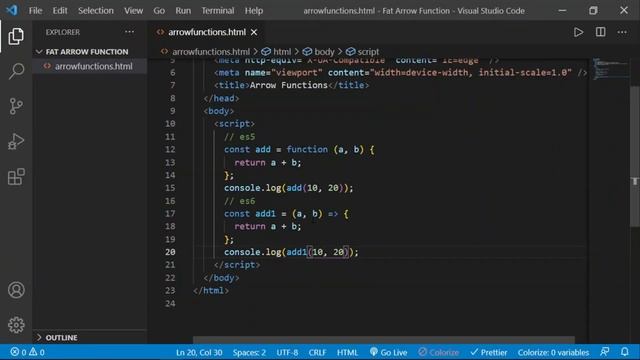
Task: Open the Extensions view icon
Action: [16, 177]
